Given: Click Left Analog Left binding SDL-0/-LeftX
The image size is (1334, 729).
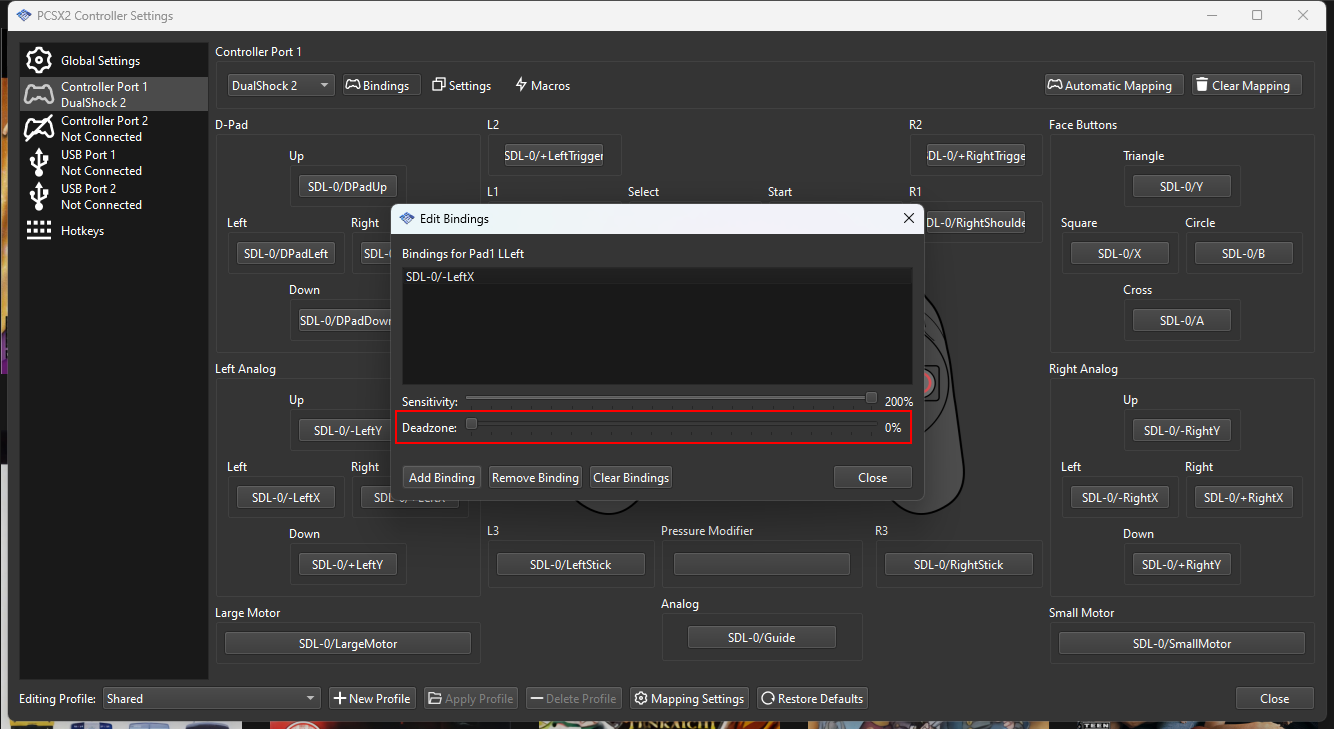Looking at the screenshot, I should coord(286,497).
